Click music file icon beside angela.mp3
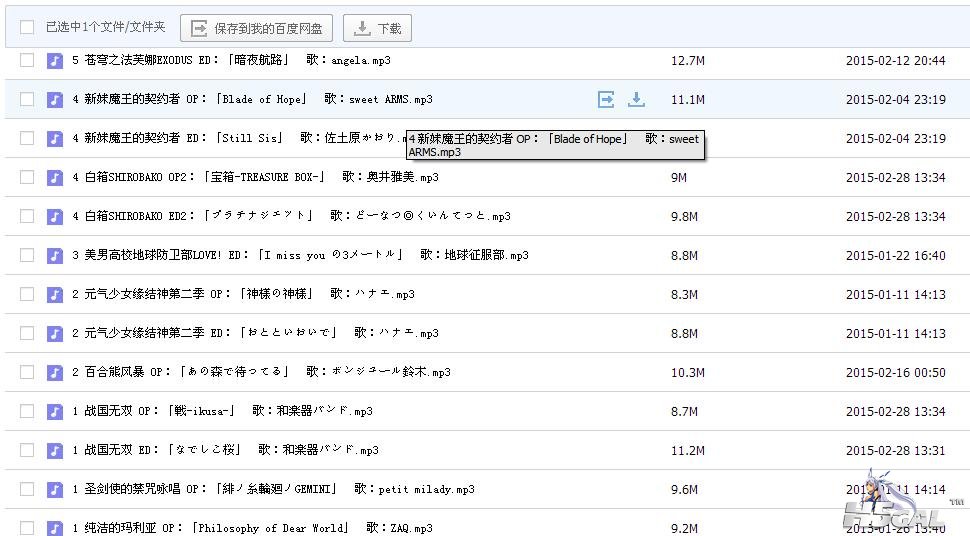This screenshot has width=970, height=536. point(55,60)
